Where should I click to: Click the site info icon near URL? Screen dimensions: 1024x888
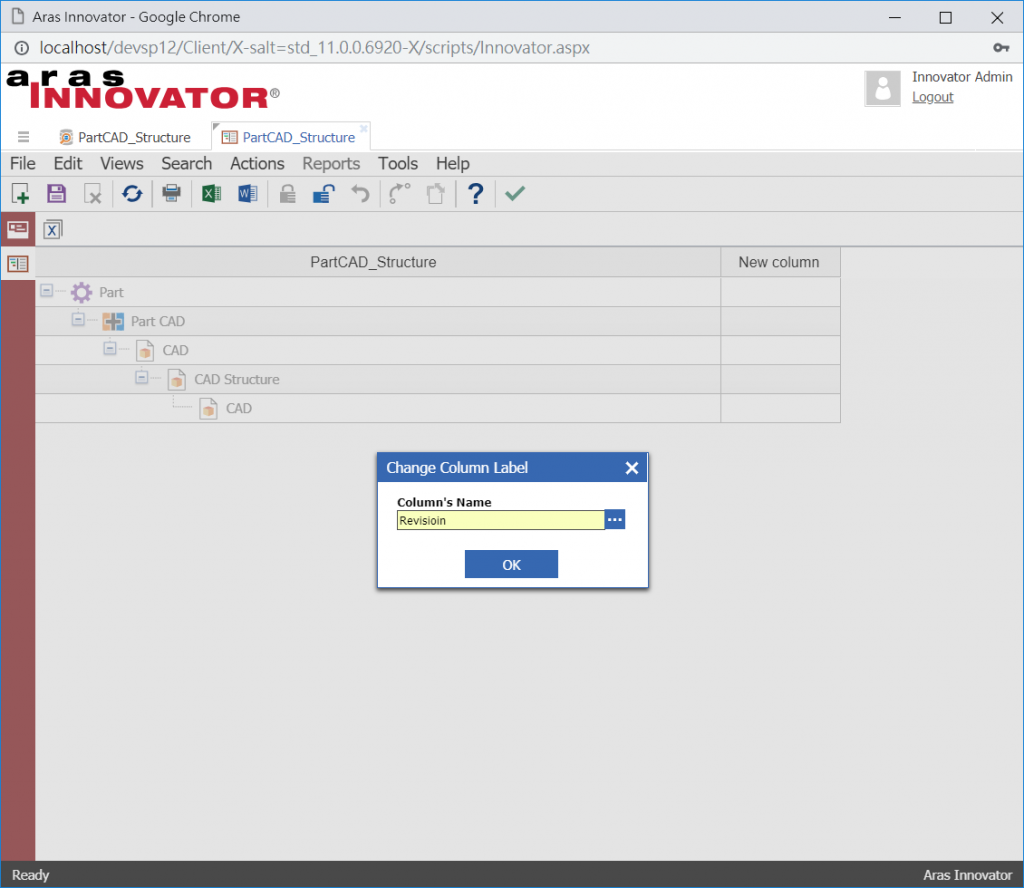point(22,48)
